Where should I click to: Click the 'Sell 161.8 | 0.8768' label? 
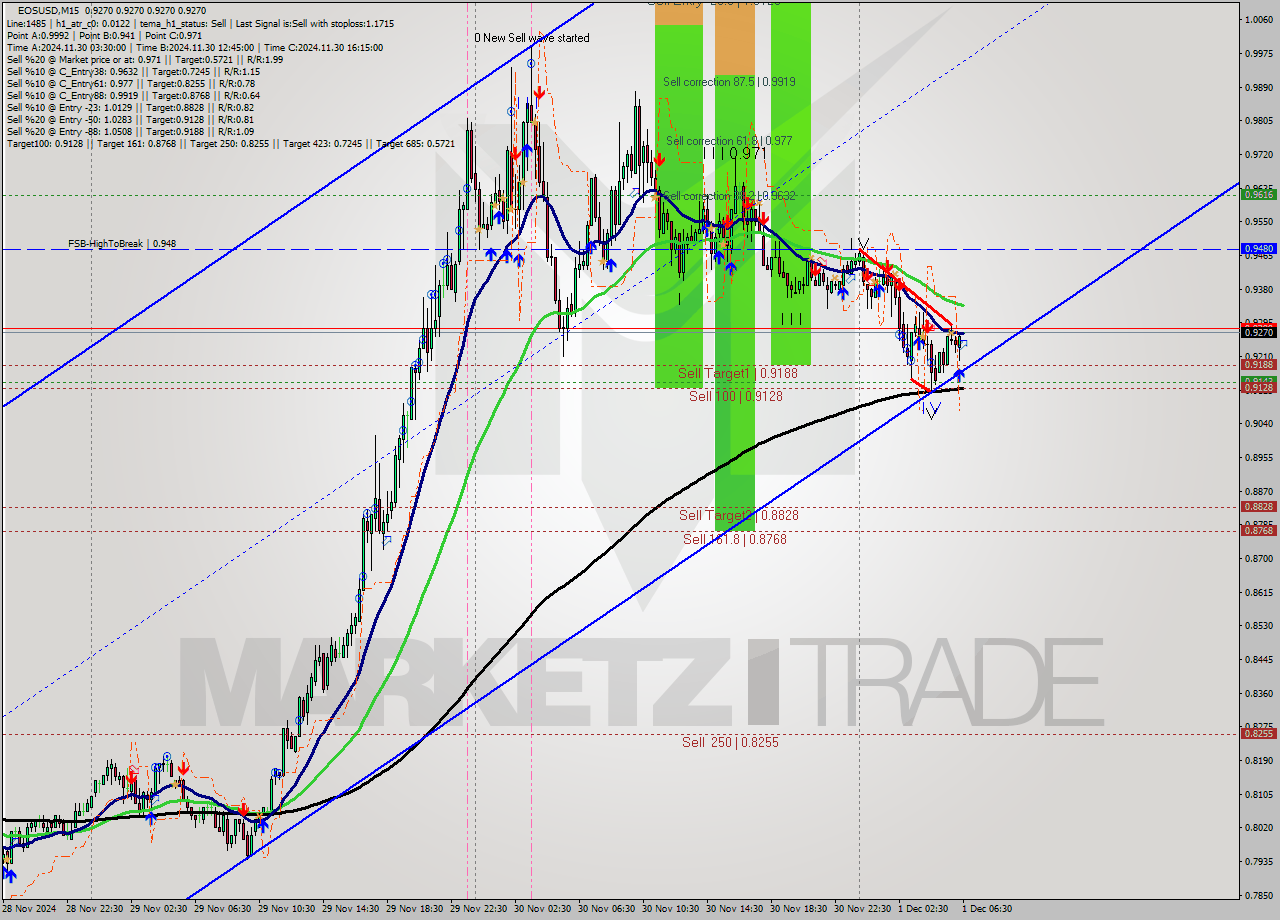click(x=735, y=539)
